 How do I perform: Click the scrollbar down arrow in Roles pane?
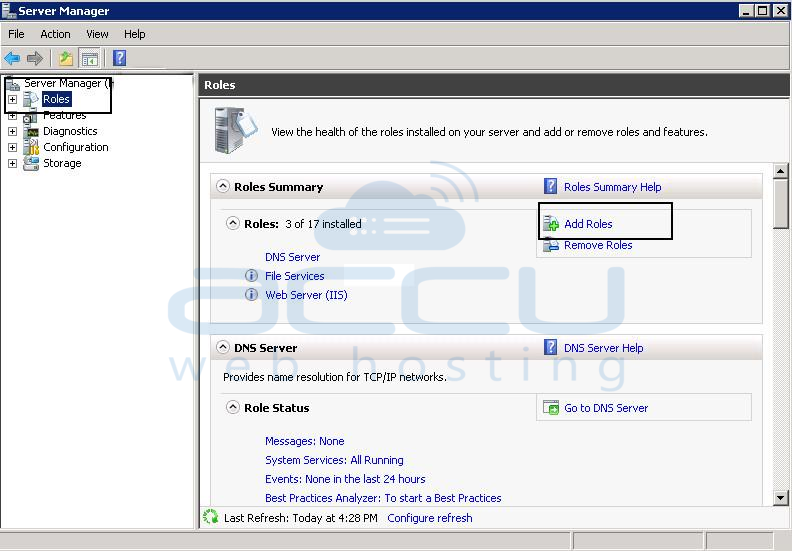pyautogui.click(x=780, y=497)
